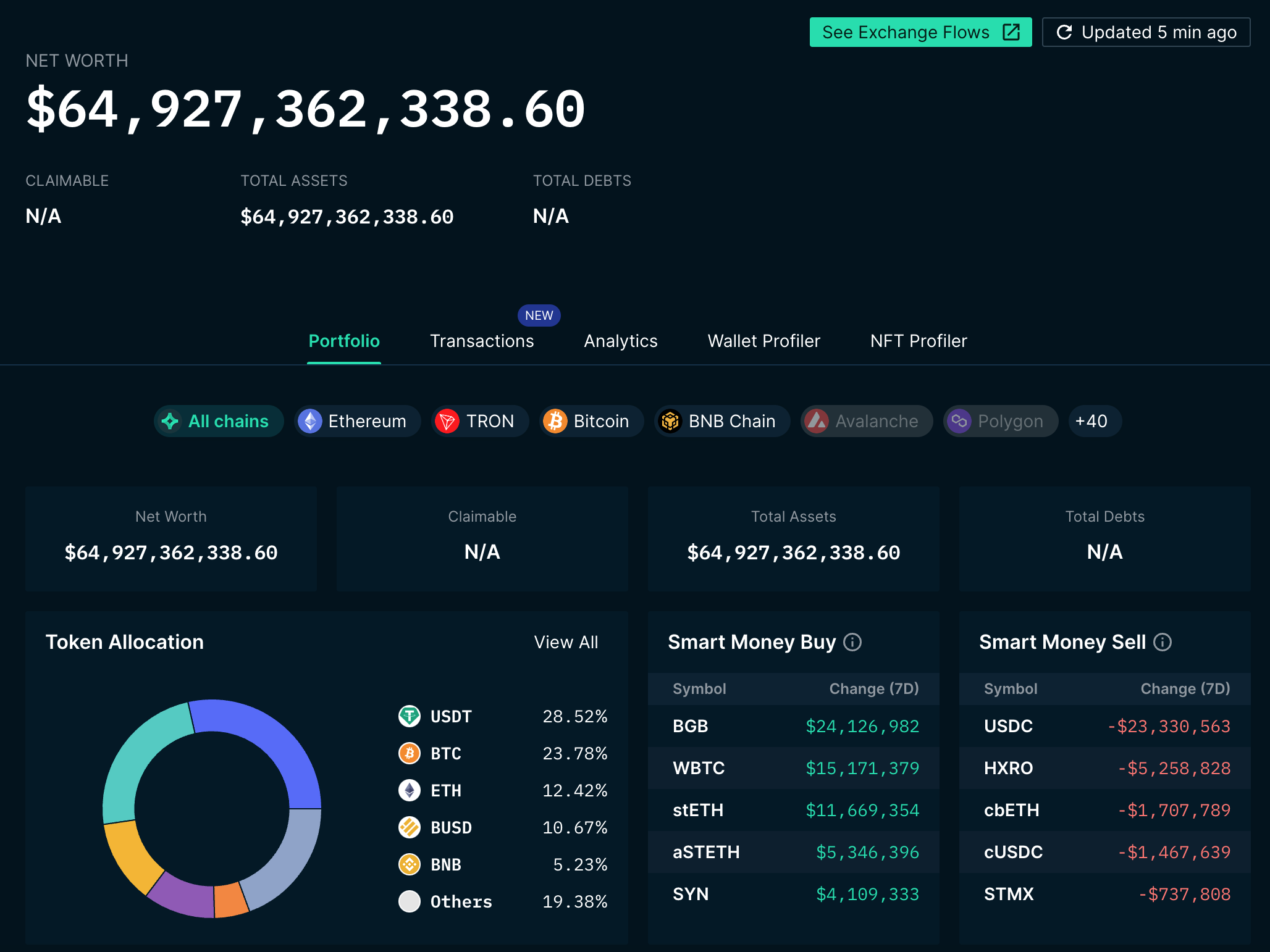Open the Wallet Profiler tab

[x=763, y=341]
